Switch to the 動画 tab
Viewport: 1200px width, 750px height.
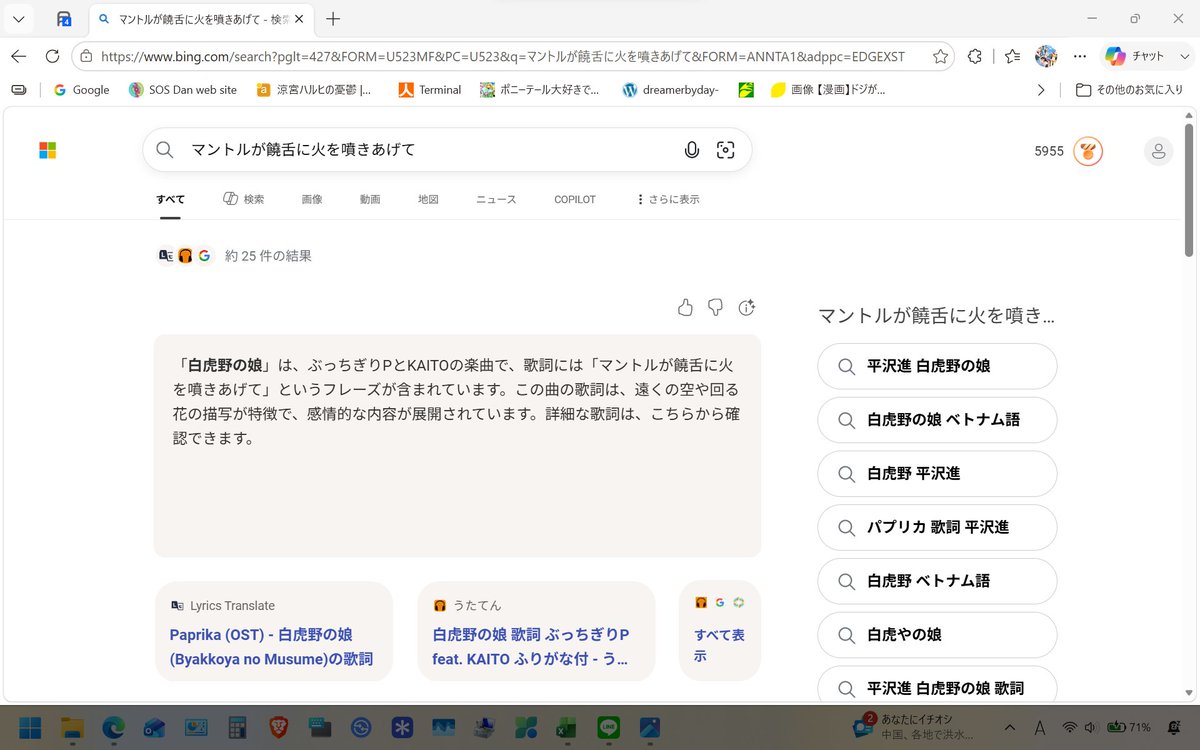[370, 200]
